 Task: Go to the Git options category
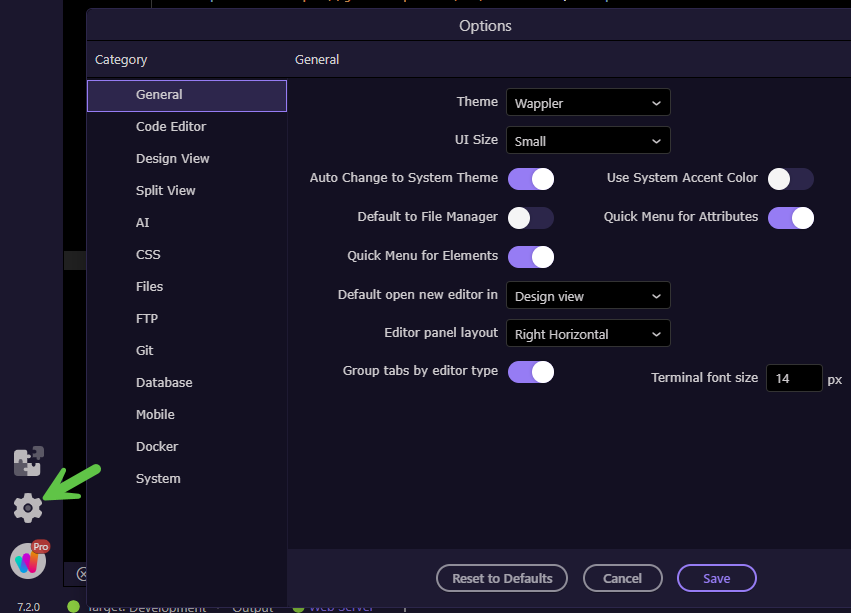(145, 351)
